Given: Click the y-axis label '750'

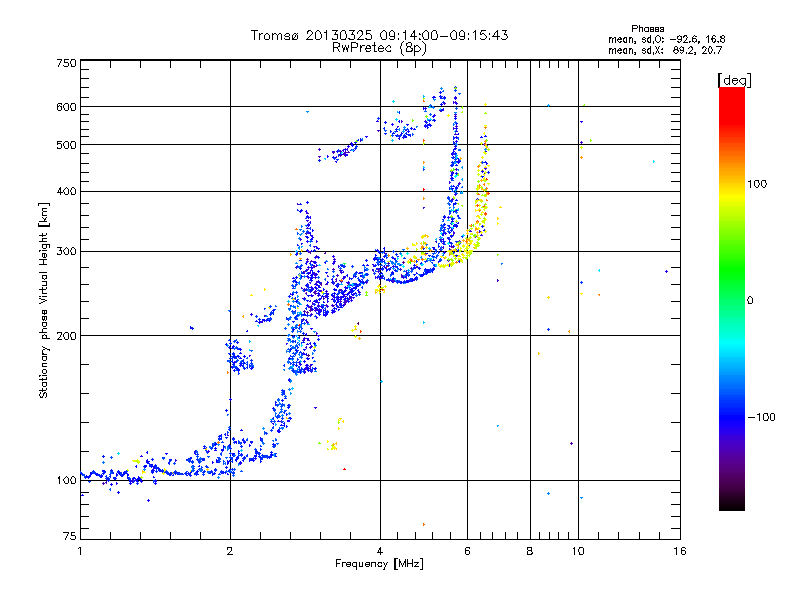Looking at the screenshot, I should tap(66, 63).
